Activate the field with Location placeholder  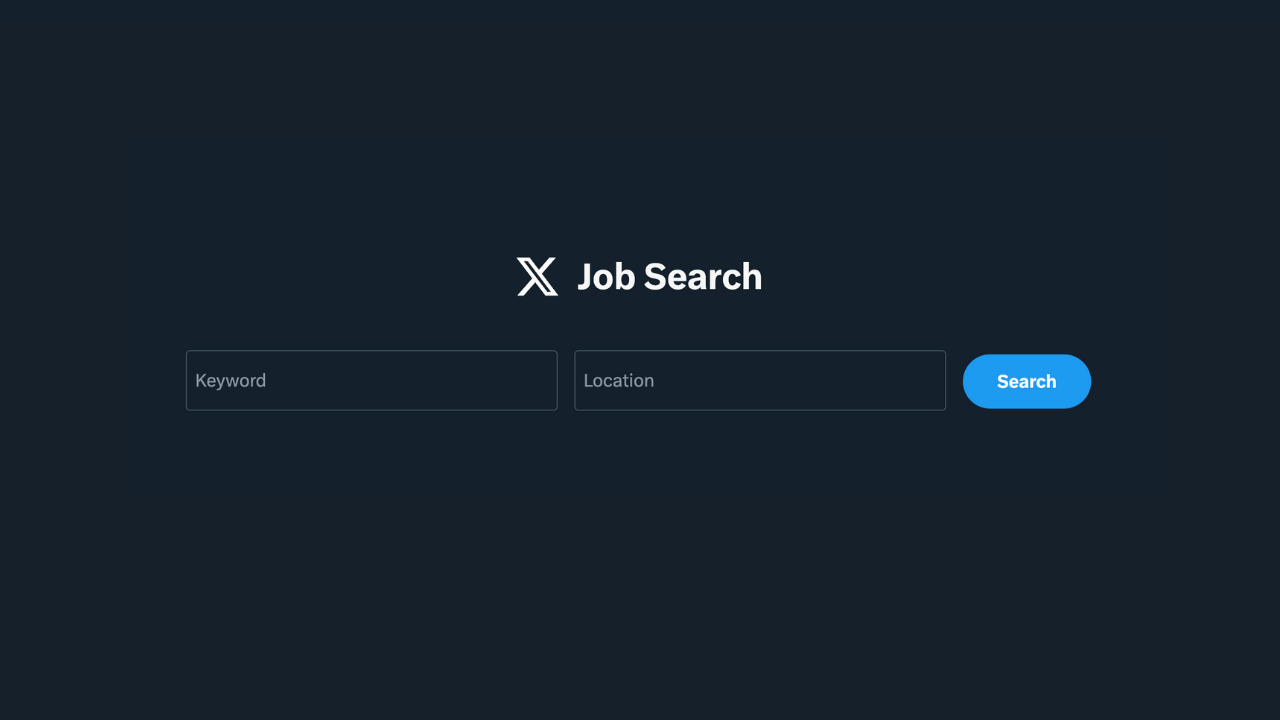pyautogui.click(x=759, y=380)
